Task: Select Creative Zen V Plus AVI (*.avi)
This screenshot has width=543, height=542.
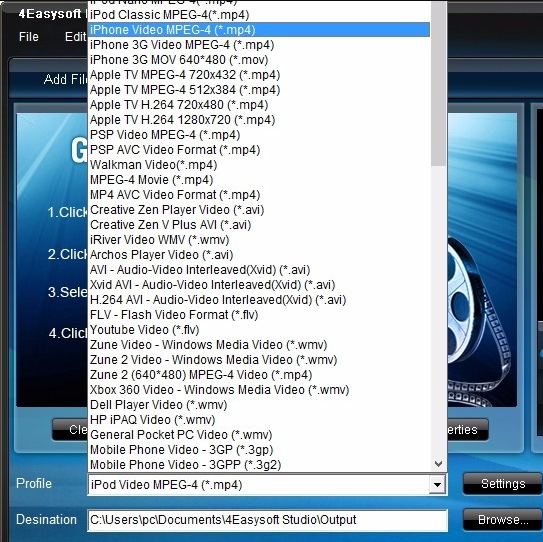Action: pyautogui.click(x=259, y=225)
